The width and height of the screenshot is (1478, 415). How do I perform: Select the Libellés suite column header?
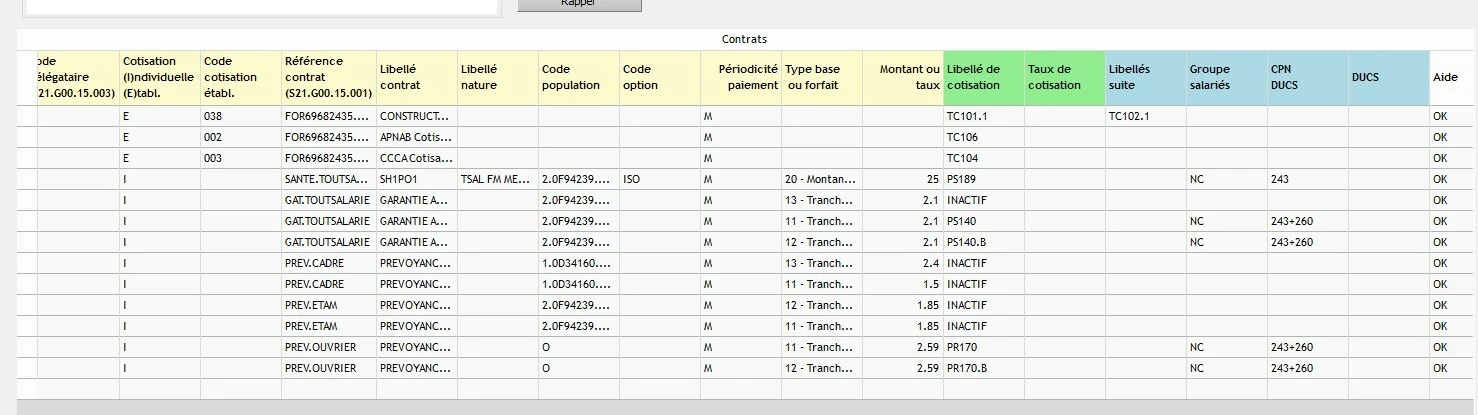pyautogui.click(x=1145, y=77)
